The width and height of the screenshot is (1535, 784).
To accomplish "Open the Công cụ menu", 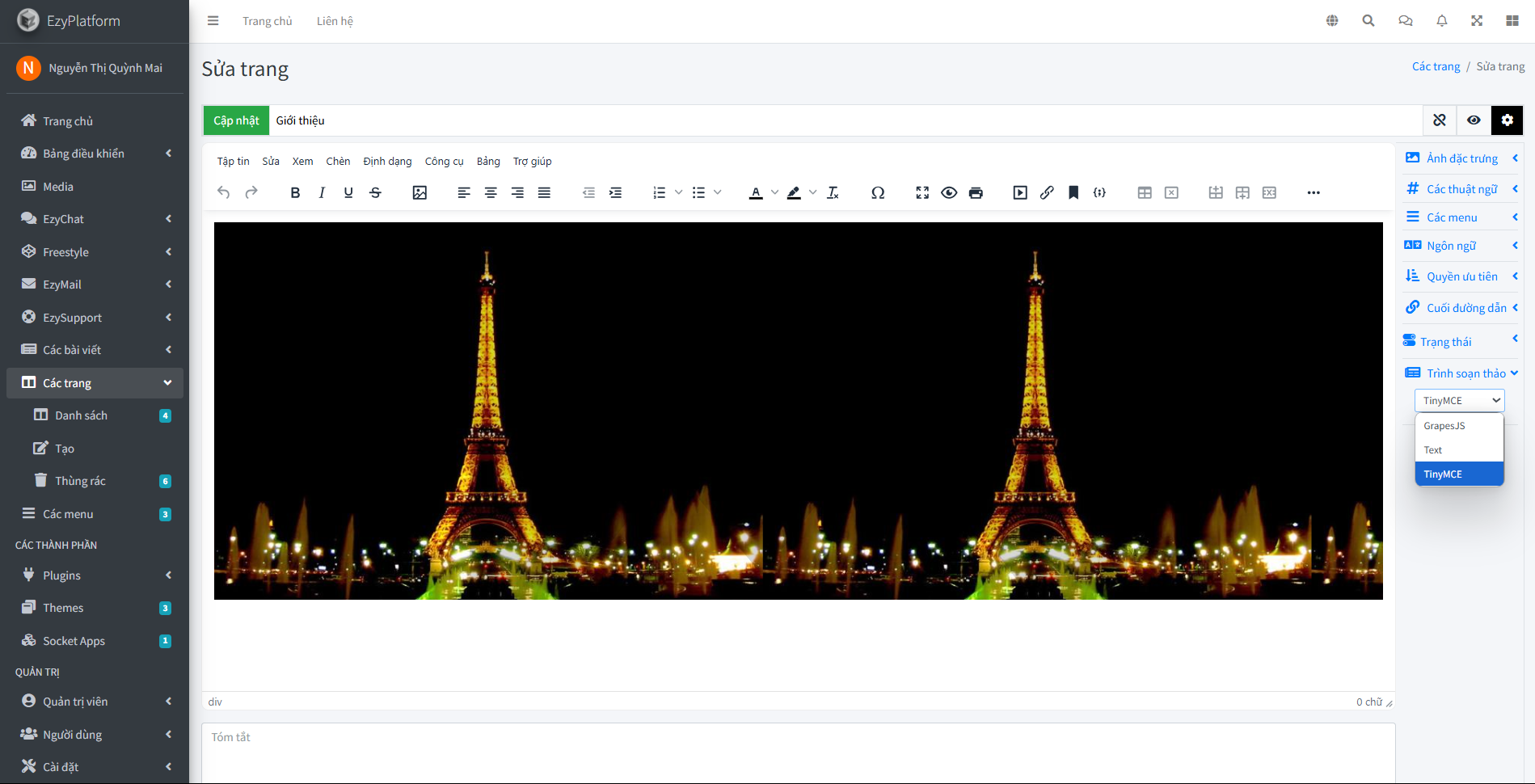I will click(x=444, y=161).
